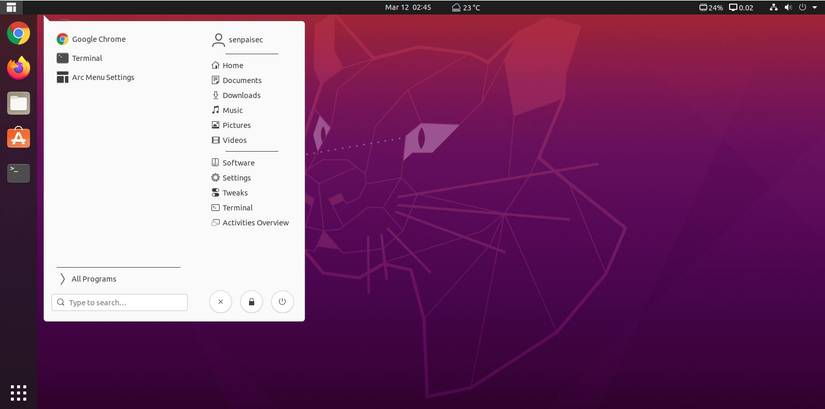
Task: Open the Pictures folder shortcut
Action: (231, 125)
